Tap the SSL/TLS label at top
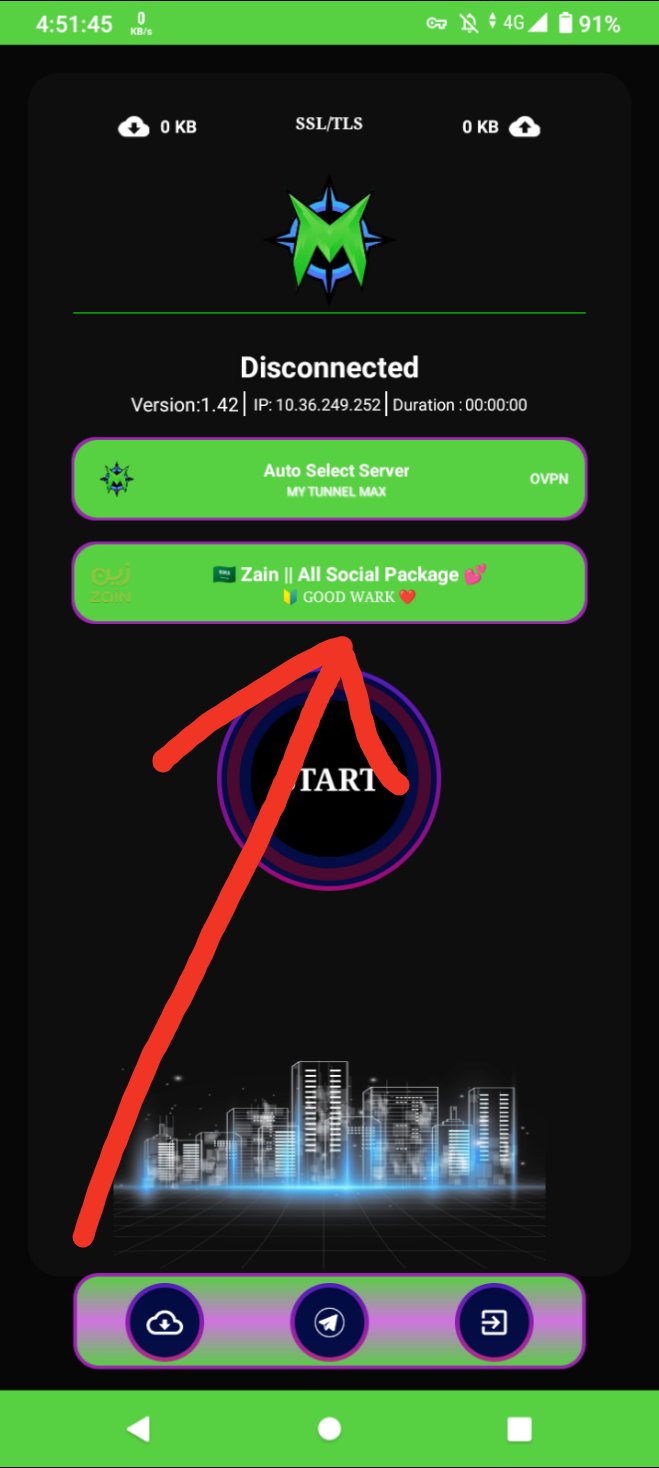Viewport: 659px width, 1468px height. click(329, 124)
